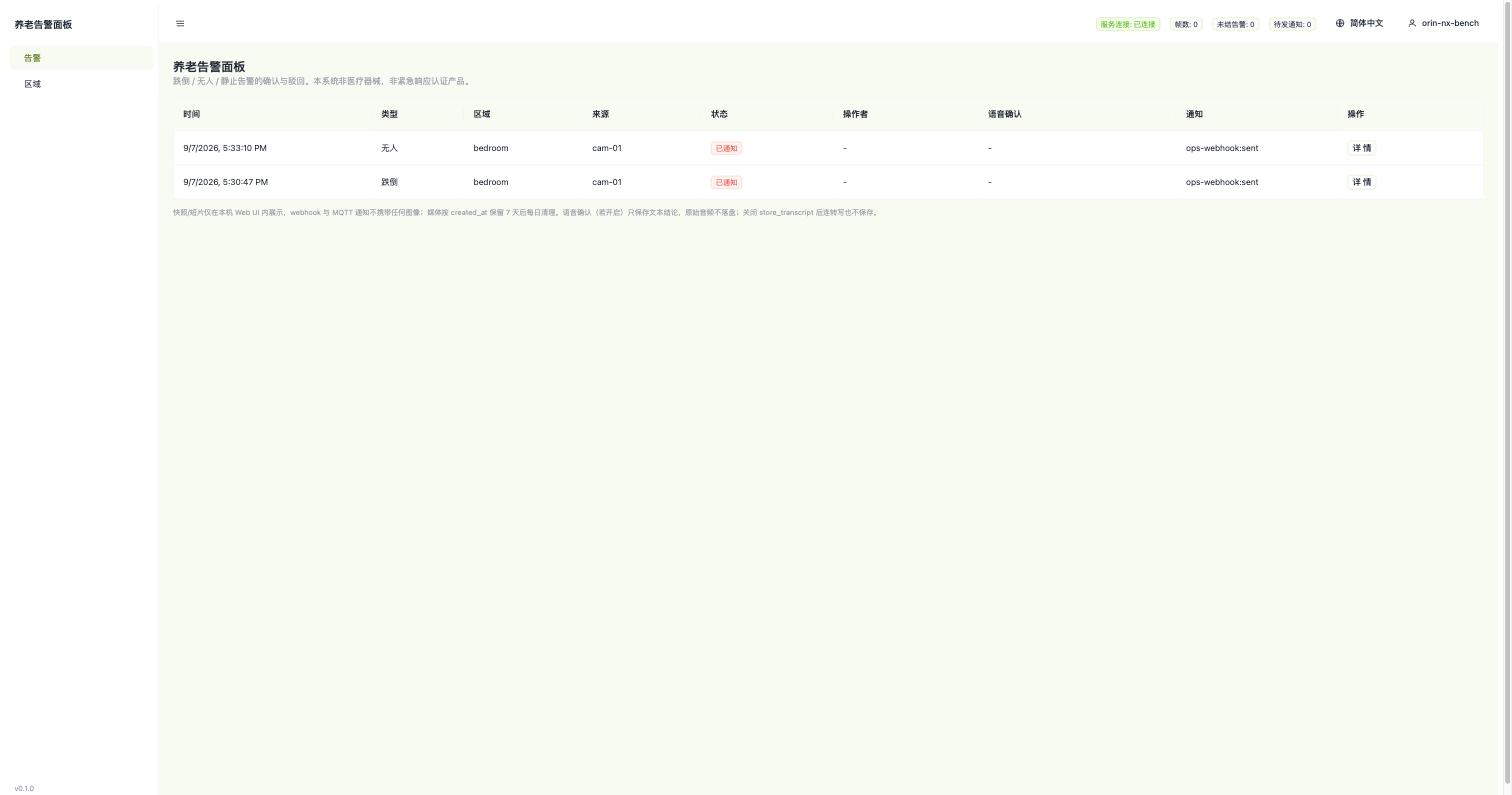Click the globe language icon
1512x795 pixels.
click(1340, 23)
